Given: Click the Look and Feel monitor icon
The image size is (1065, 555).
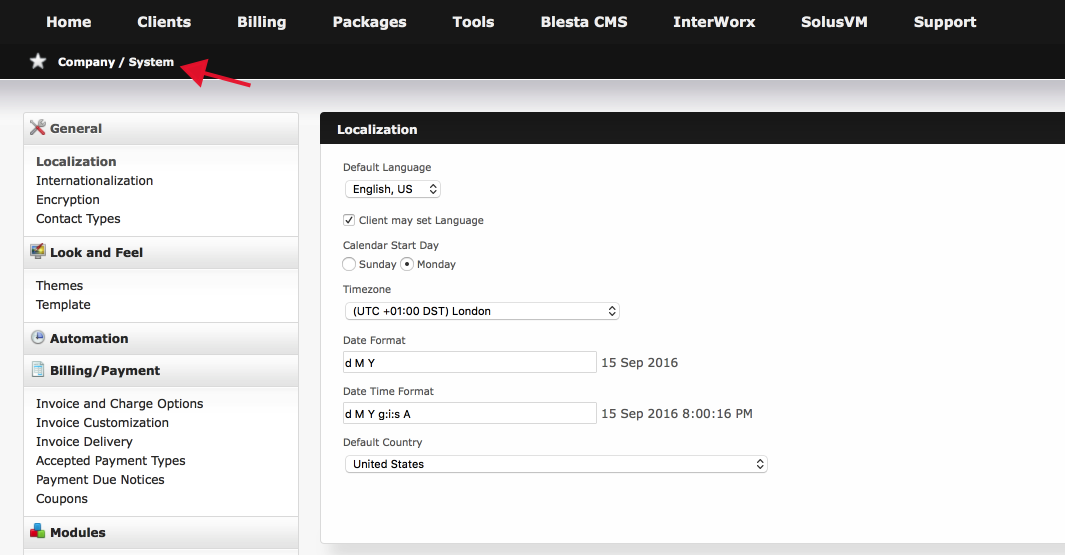Looking at the screenshot, I should (38, 251).
